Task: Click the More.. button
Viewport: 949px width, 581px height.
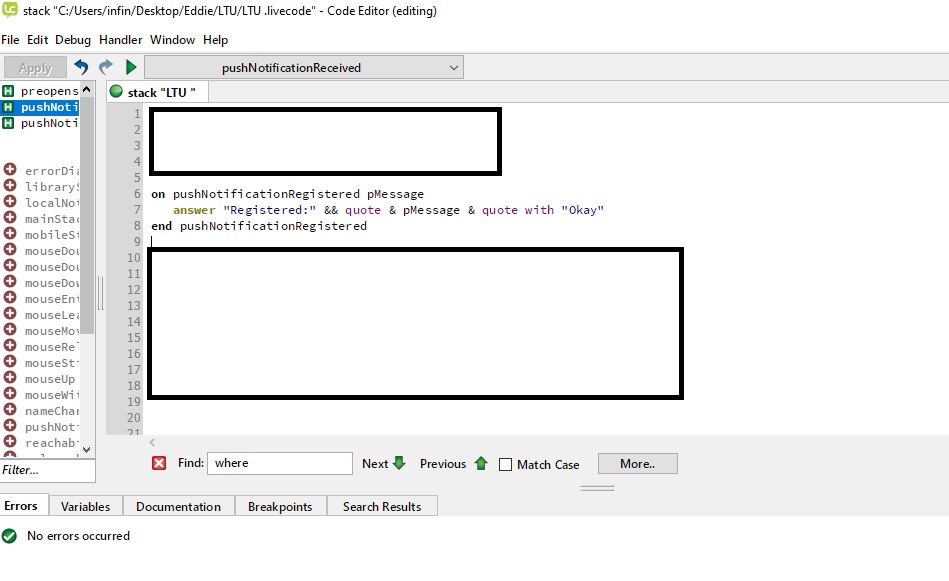Action: click(x=637, y=463)
